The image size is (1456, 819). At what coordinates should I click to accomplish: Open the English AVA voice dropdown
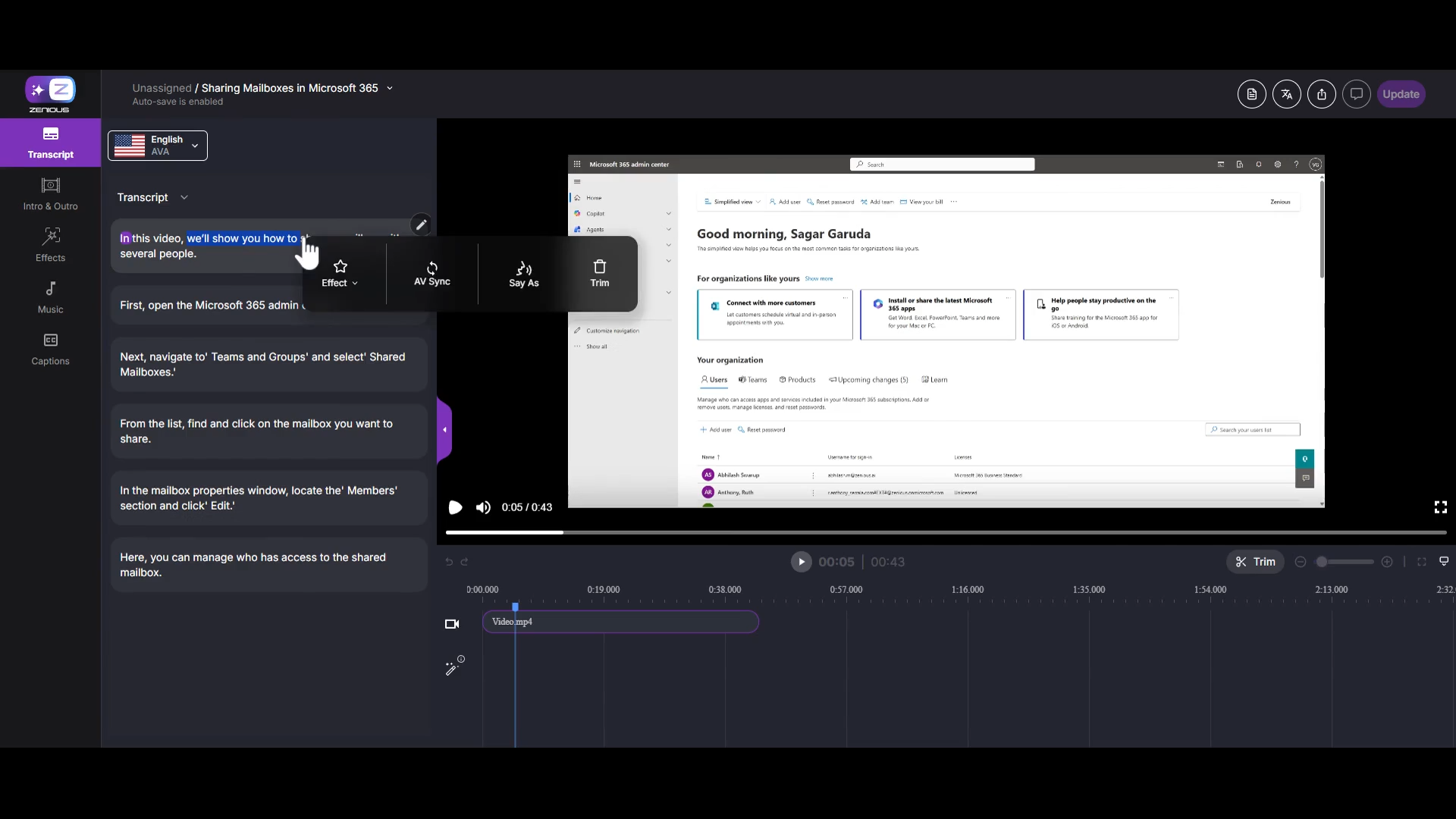click(158, 146)
